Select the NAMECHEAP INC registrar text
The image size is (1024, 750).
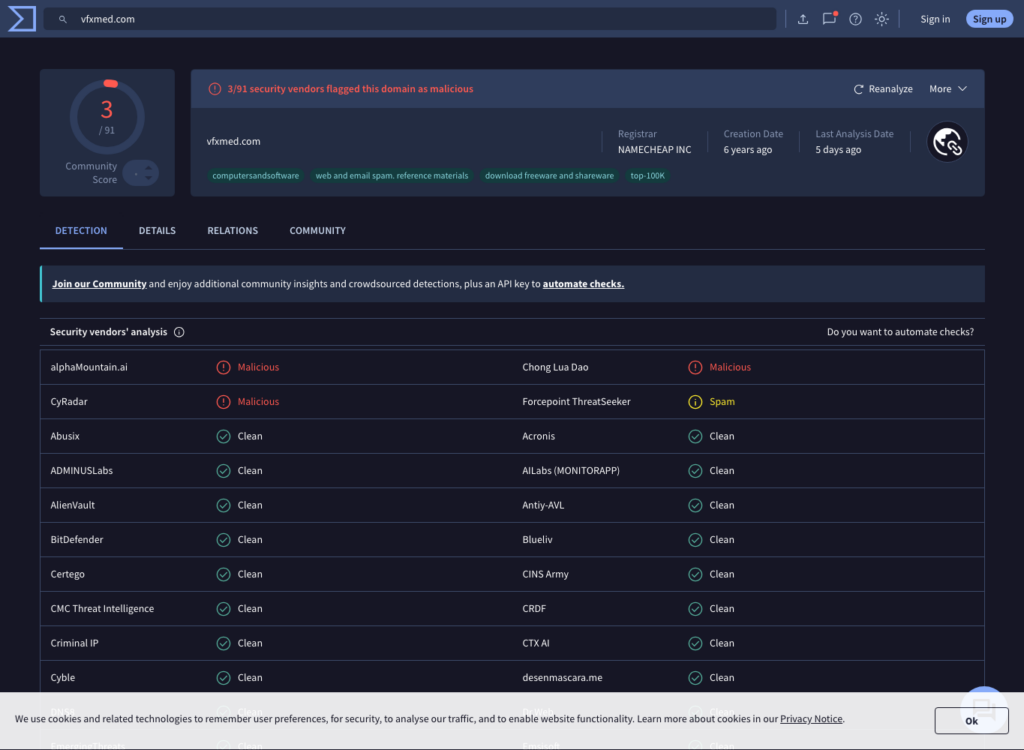tap(654, 150)
